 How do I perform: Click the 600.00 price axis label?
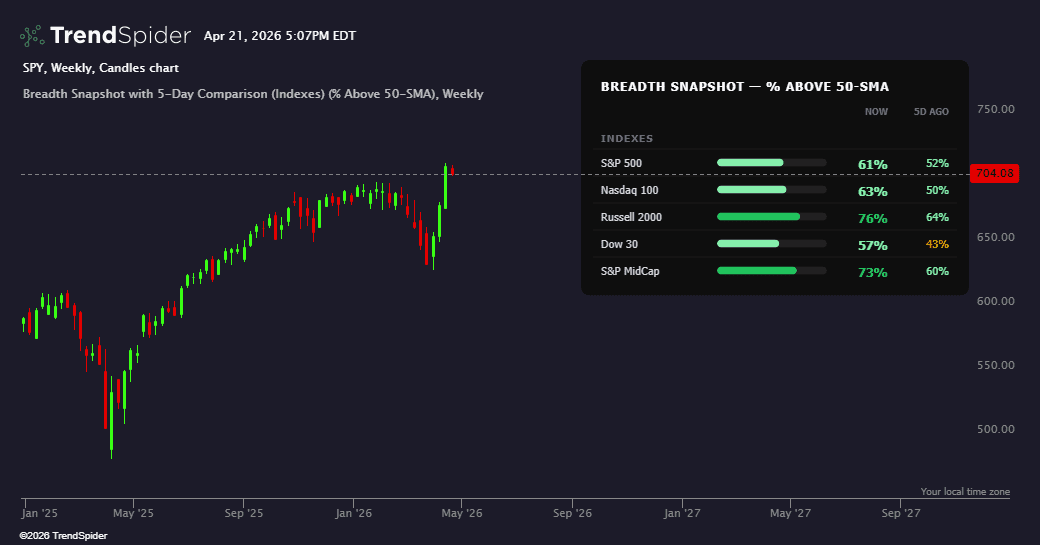(x=996, y=301)
